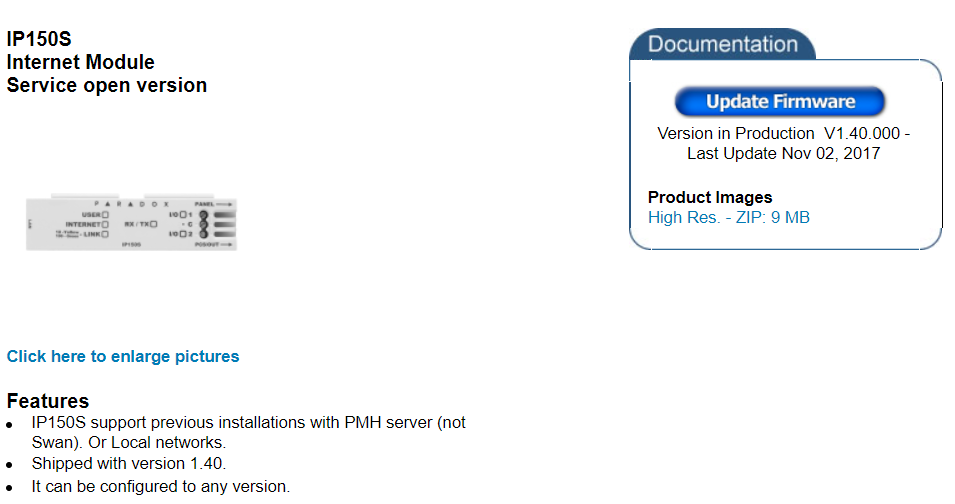Open the IP150S module product photo
The width and height of the screenshot is (955, 504).
click(131, 222)
